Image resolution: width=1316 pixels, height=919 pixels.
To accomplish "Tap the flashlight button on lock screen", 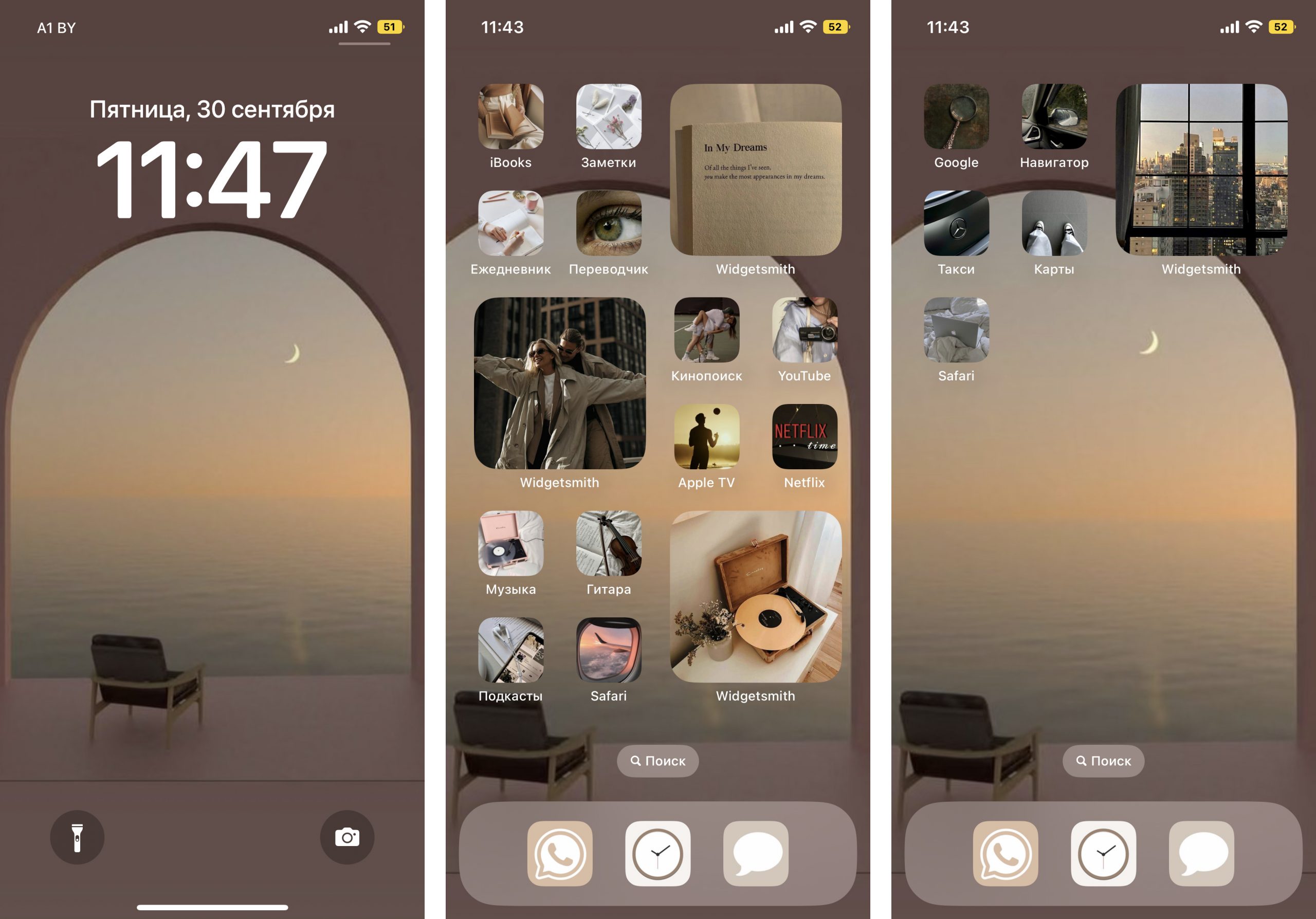I will coord(77,837).
